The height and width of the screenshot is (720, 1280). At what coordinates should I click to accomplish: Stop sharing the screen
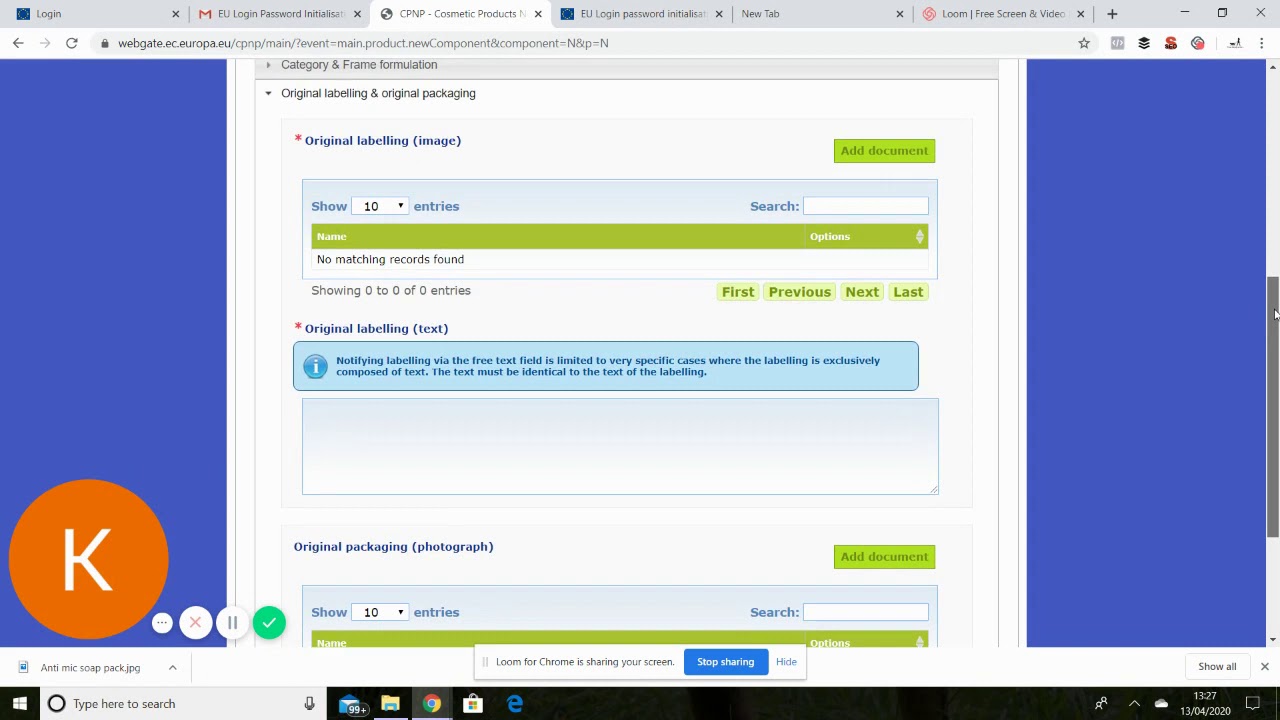coord(725,662)
